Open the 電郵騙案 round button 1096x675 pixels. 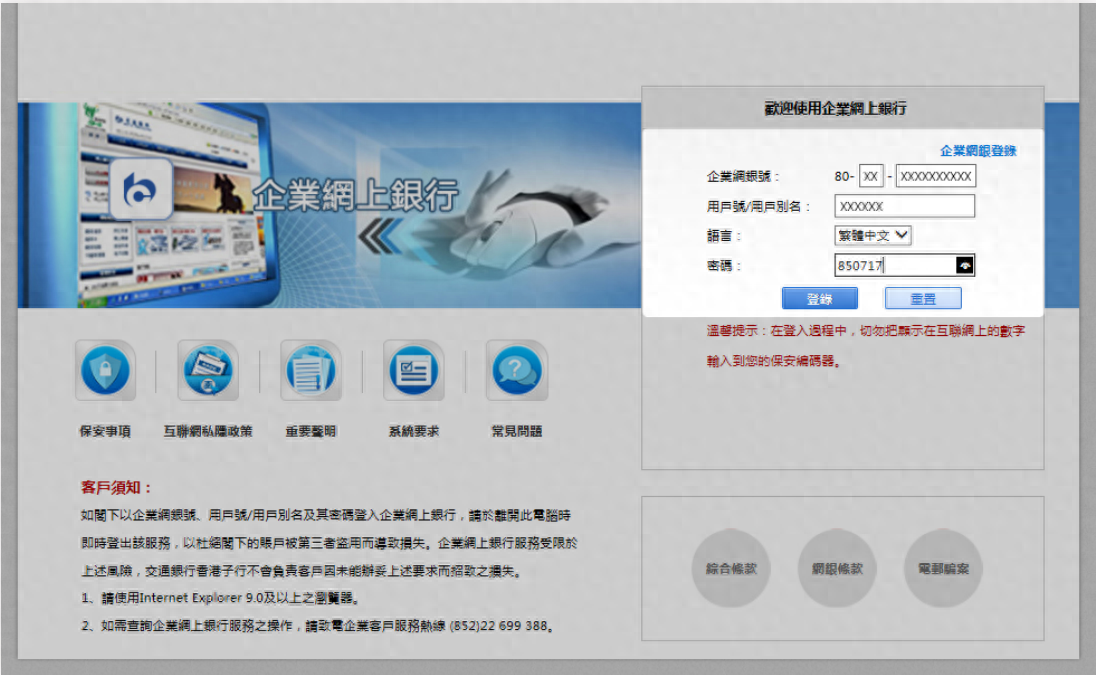[943, 568]
